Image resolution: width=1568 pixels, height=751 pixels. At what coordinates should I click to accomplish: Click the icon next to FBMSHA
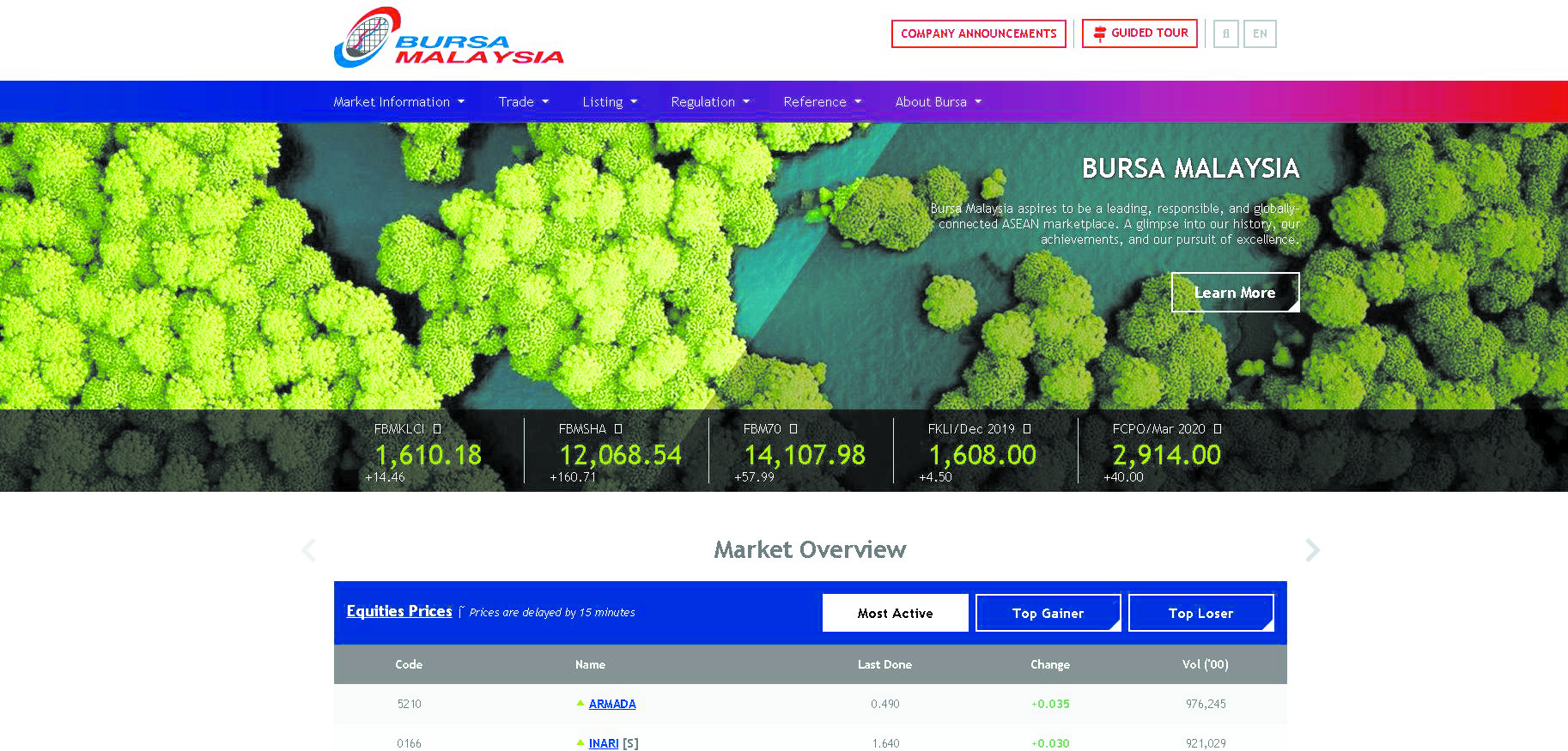(x=618, y=428)
